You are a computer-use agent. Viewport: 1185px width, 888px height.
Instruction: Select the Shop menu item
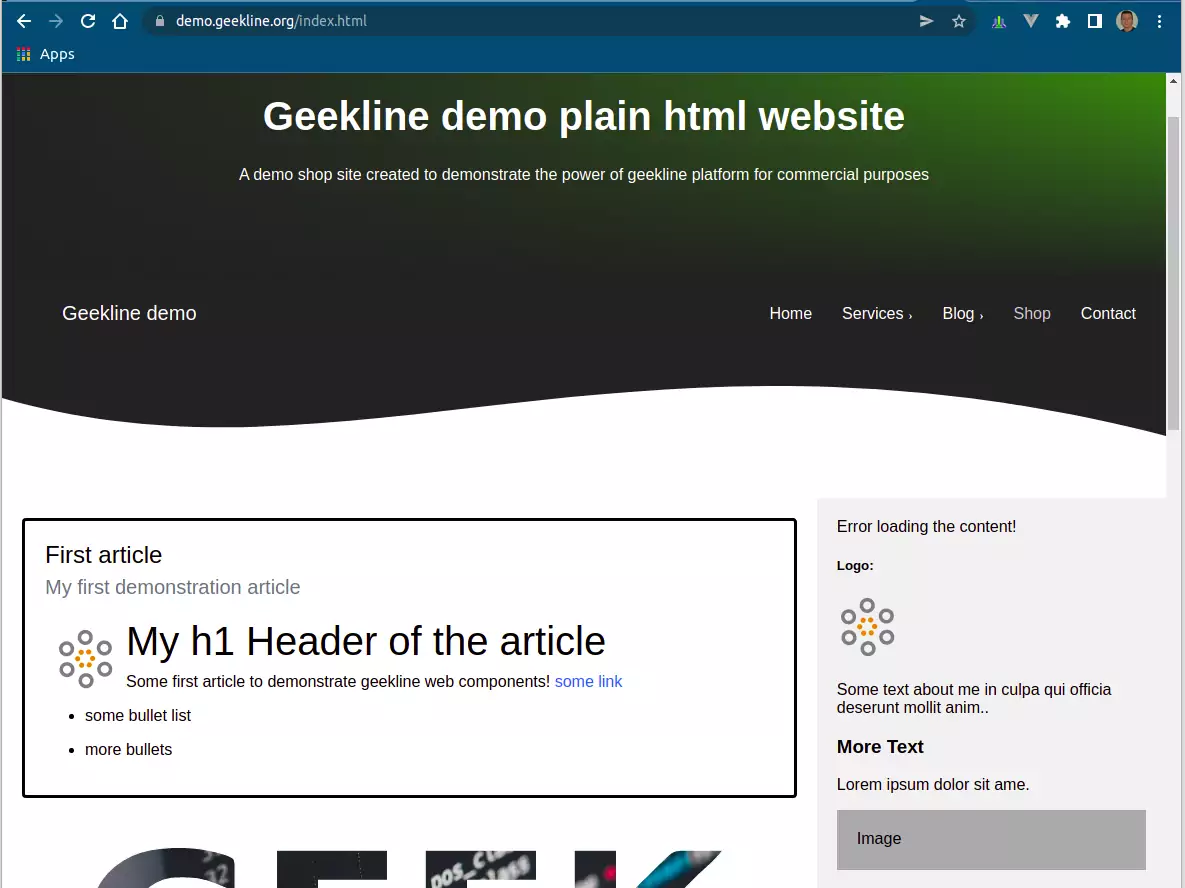coord(1032,313)
